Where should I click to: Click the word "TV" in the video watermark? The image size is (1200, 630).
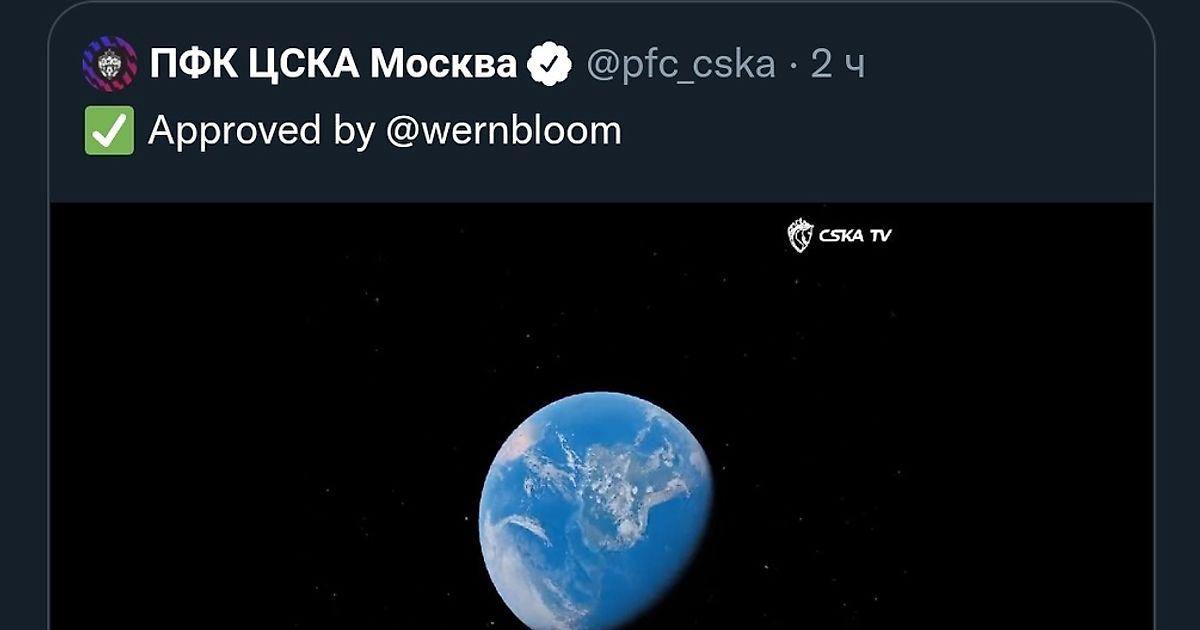[880, 236]
